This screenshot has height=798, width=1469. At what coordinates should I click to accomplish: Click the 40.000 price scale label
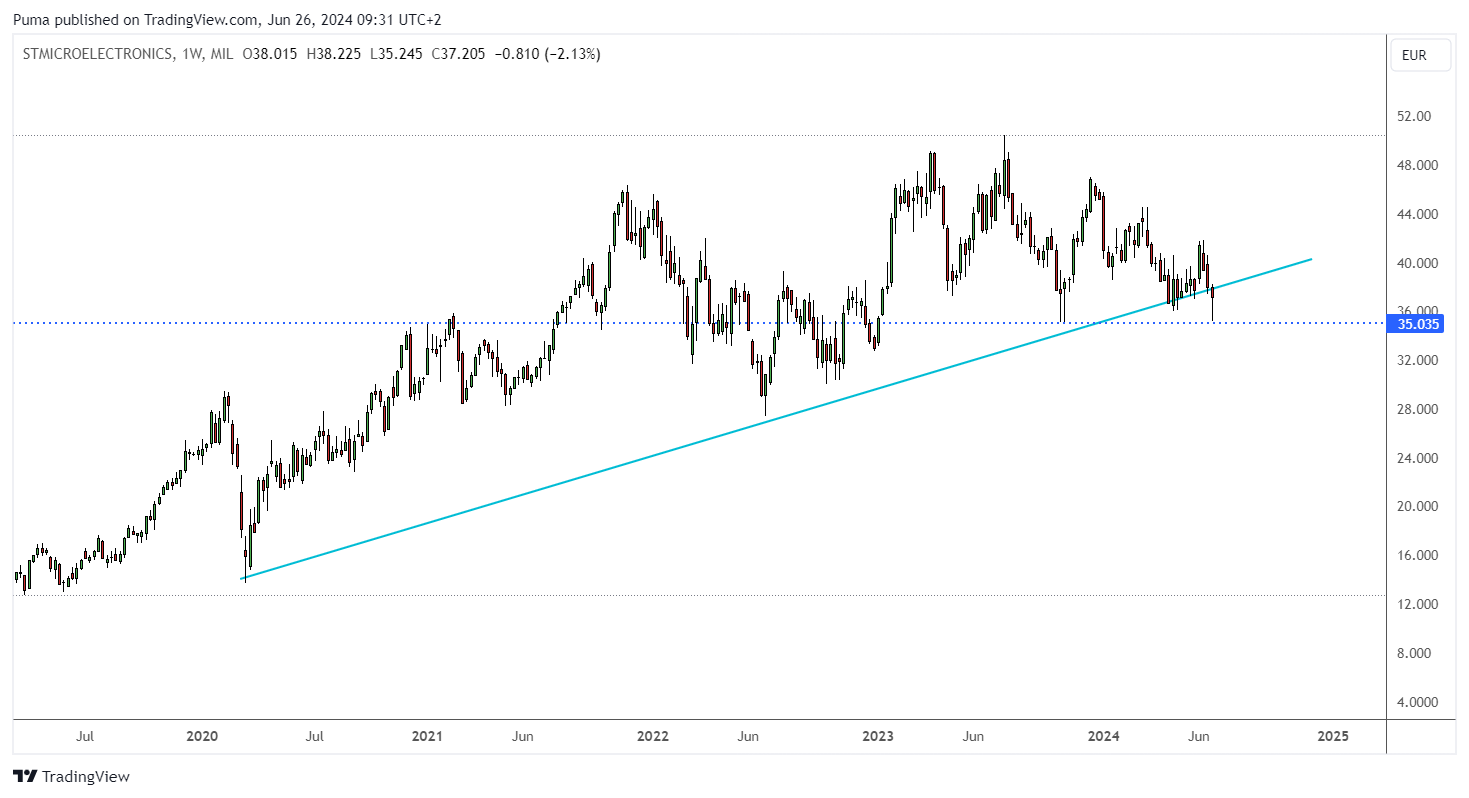(x=1417, y=263)
